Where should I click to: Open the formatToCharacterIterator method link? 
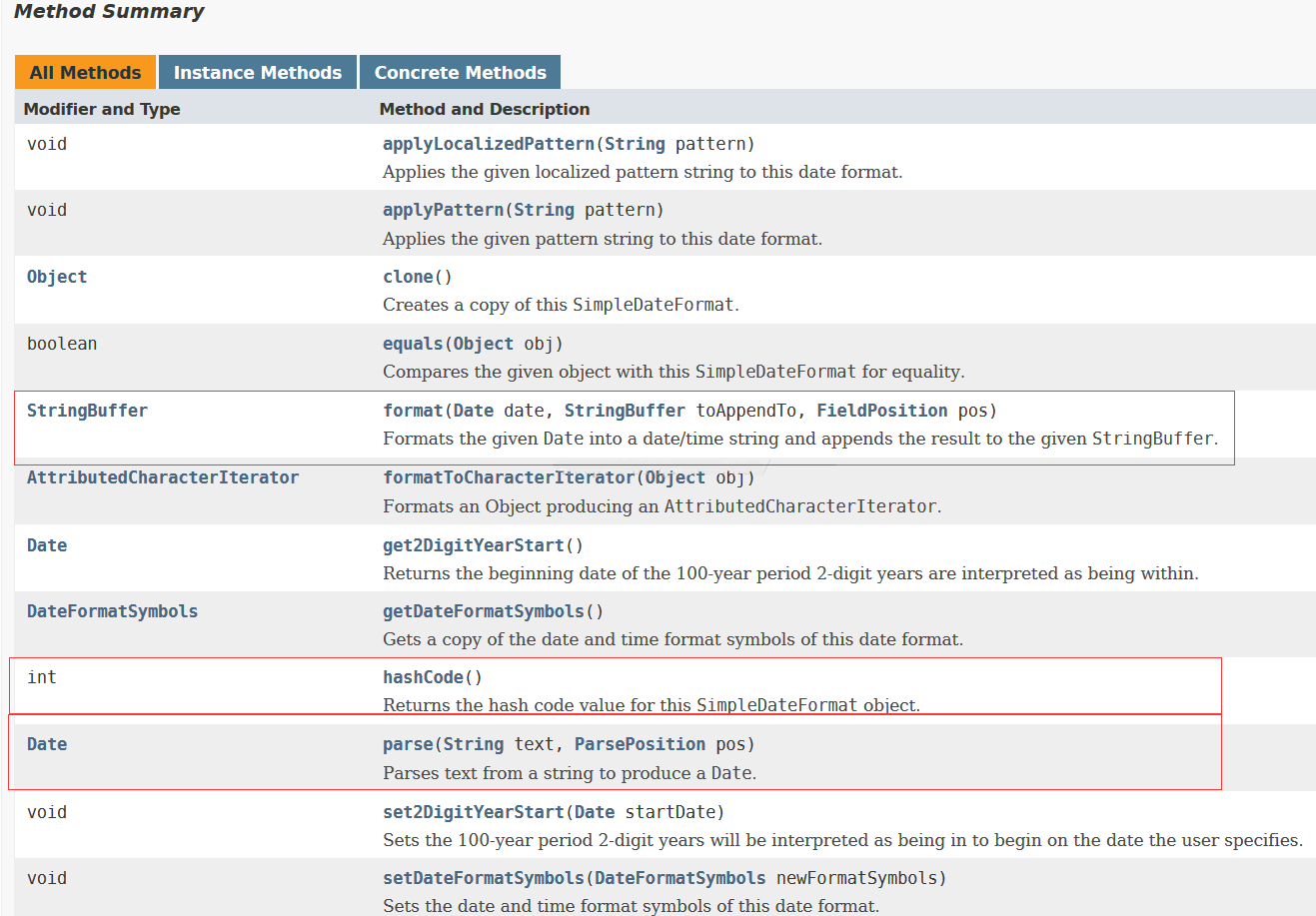tap(509, 477)
